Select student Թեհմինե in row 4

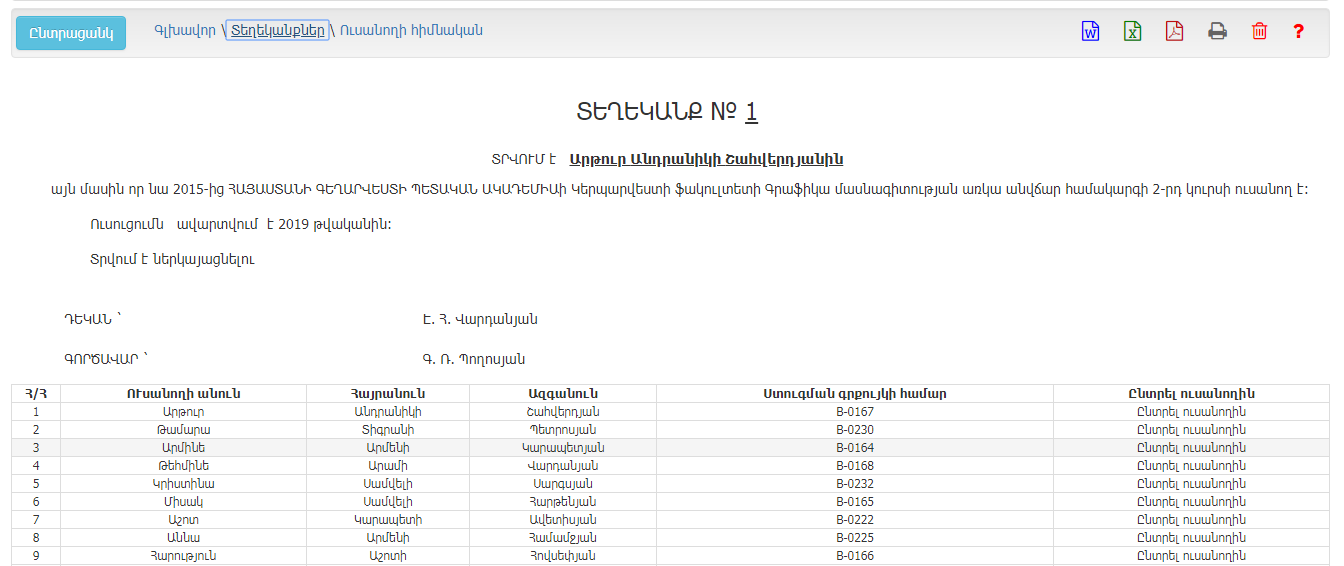click(x=1191, y=466)
